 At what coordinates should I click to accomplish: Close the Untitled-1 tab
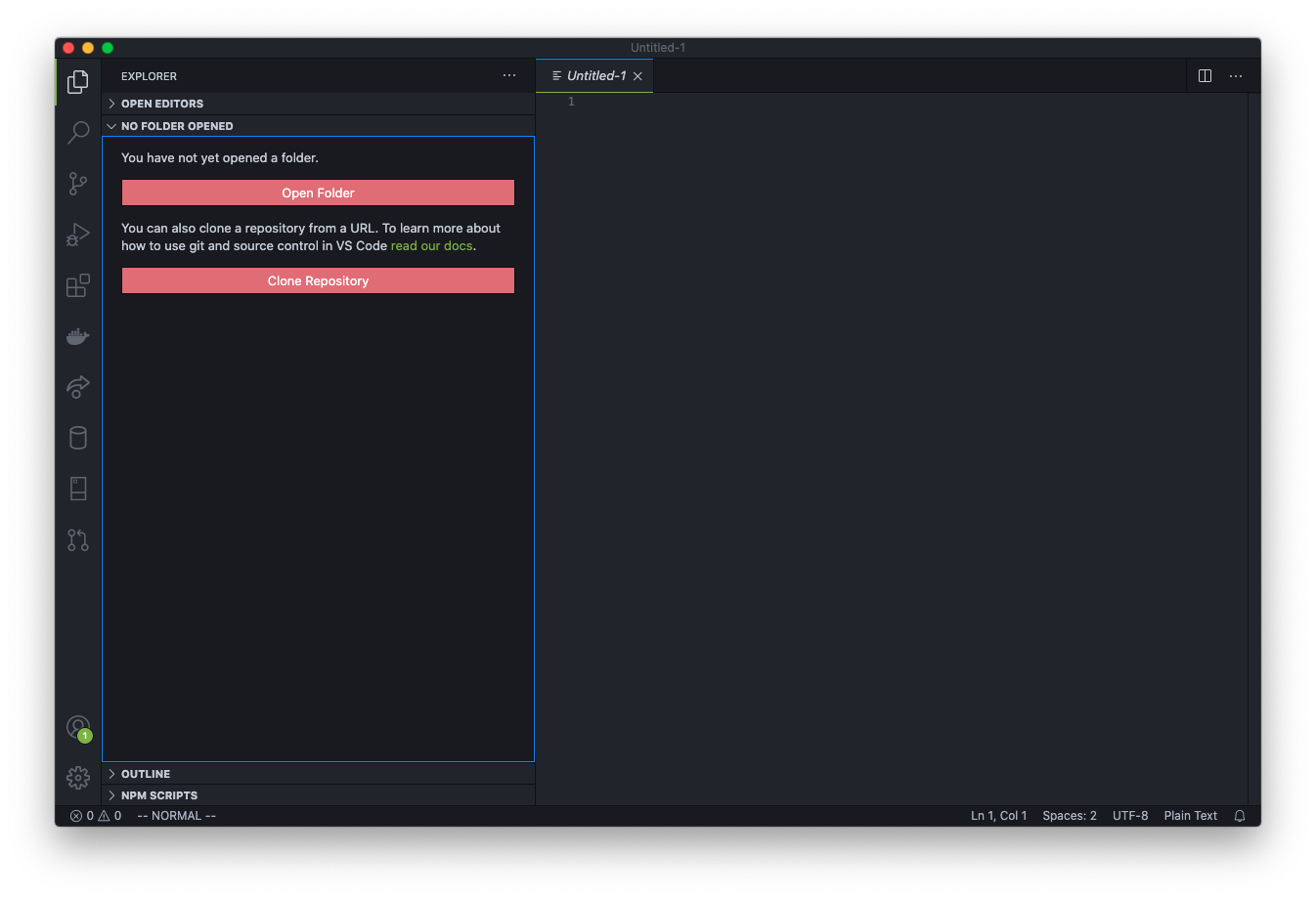(x=637, y=76)
